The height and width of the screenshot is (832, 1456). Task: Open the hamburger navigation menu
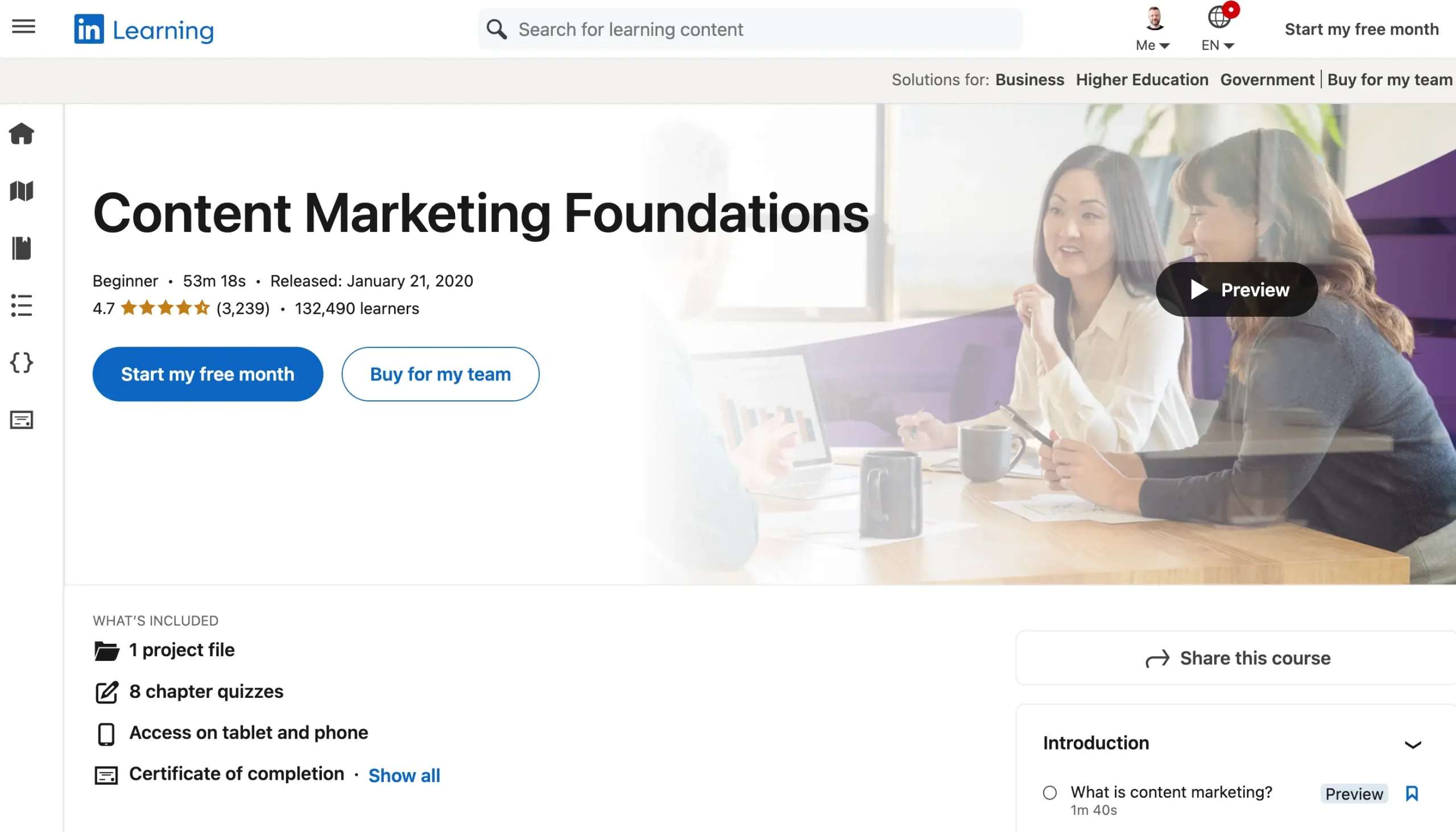[23, 27]
